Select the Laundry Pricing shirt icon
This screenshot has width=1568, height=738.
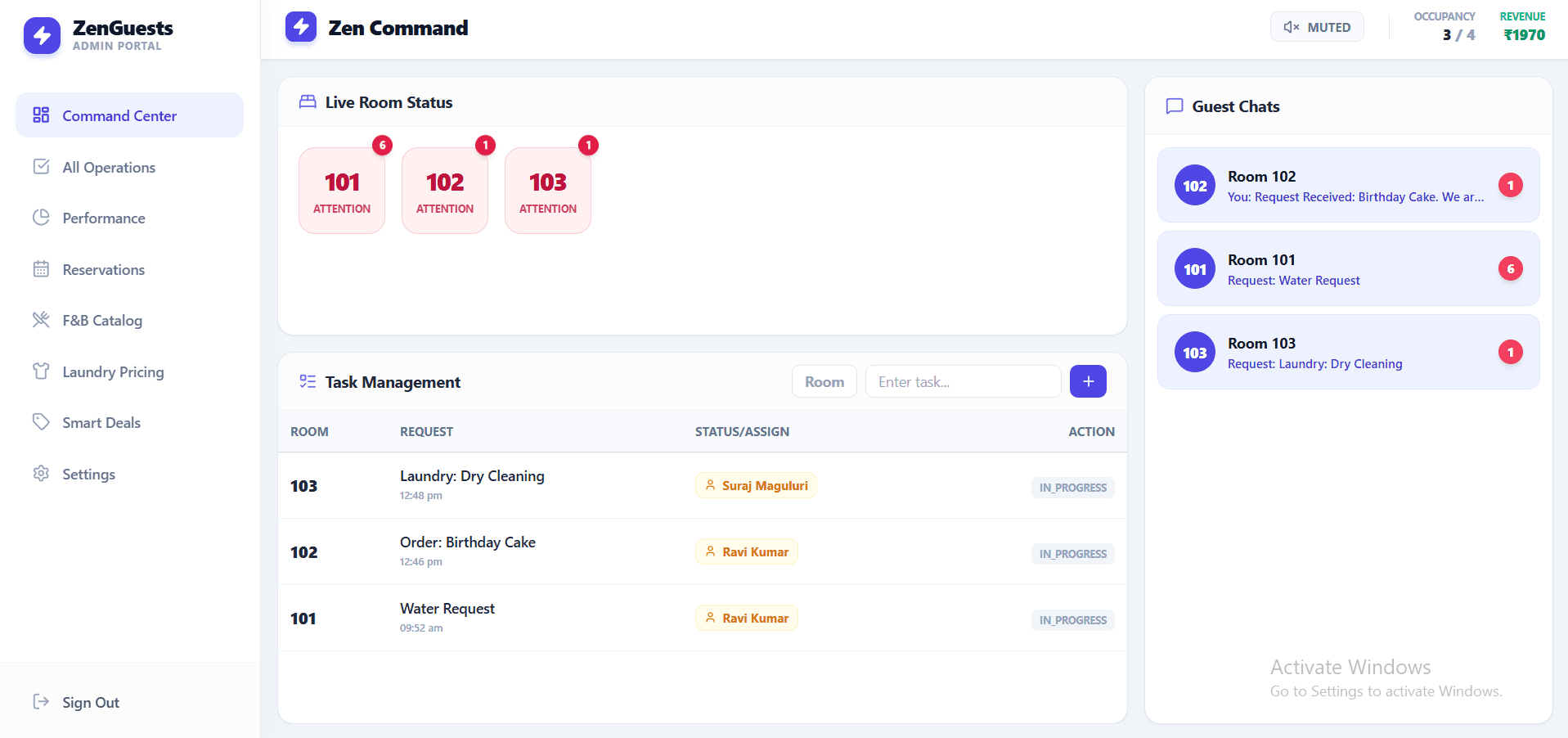point(41,371)
